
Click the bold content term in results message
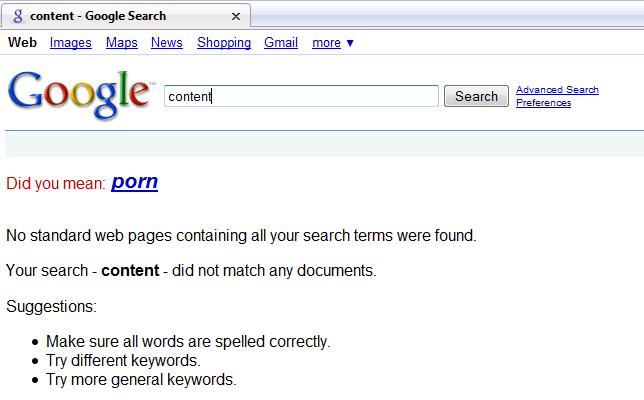[130, 271]
